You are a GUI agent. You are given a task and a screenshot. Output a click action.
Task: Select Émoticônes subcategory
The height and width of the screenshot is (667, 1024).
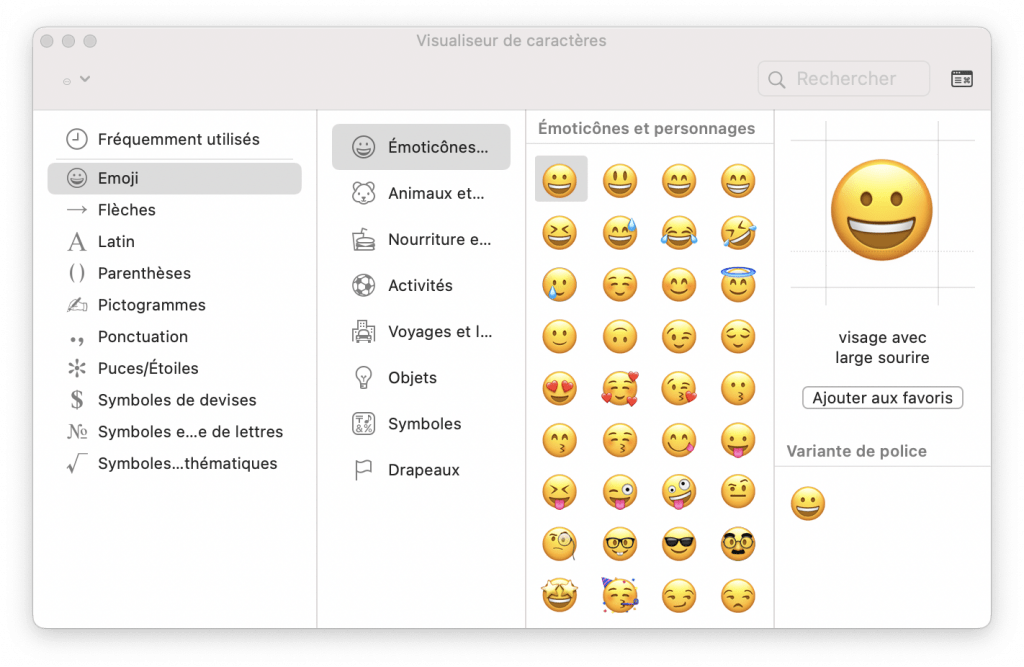click(x=421, y=147)
